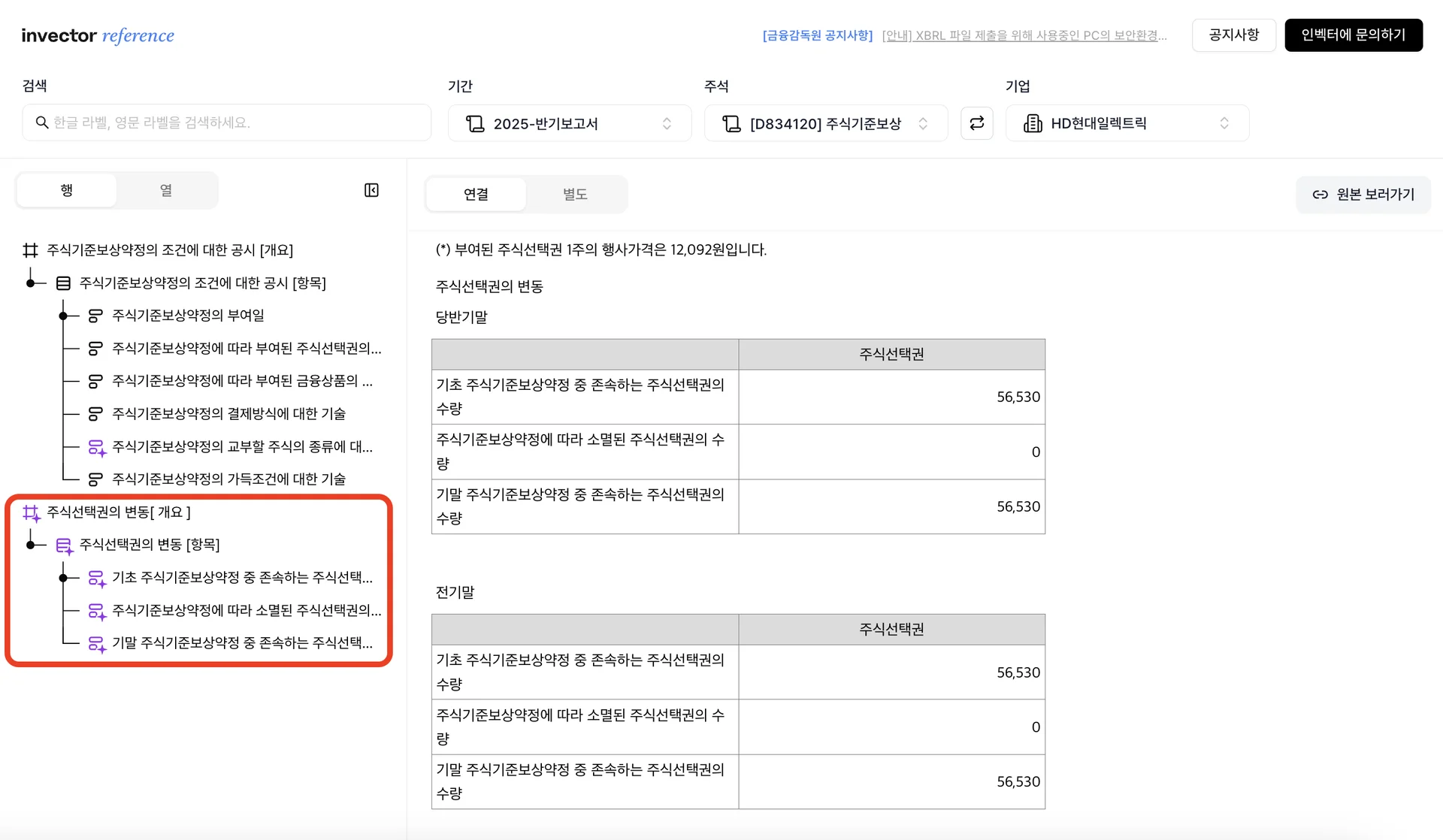Click the icon beside 주식기준보상약정의 부여일
Viewport: 1443px width, 840px height.
[x=95, y=316]
